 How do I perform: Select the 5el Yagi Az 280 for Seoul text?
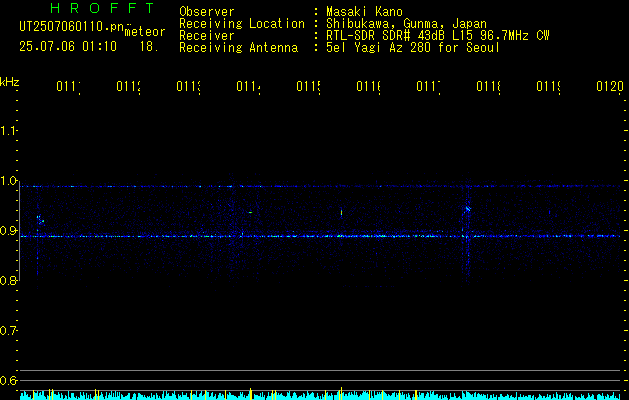click(413, 48)
